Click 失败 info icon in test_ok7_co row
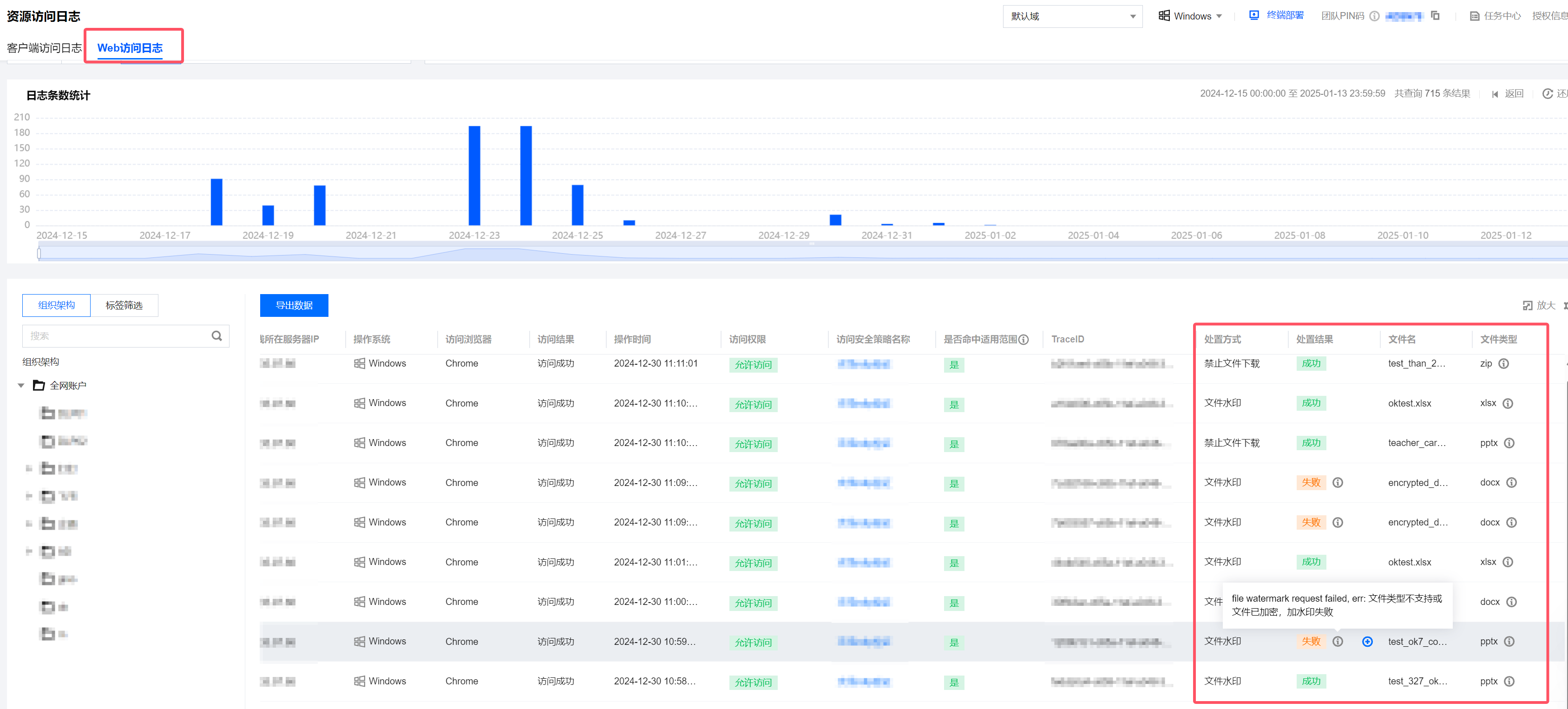Viewport: 1568px width, 709px height. [1337, 641]
